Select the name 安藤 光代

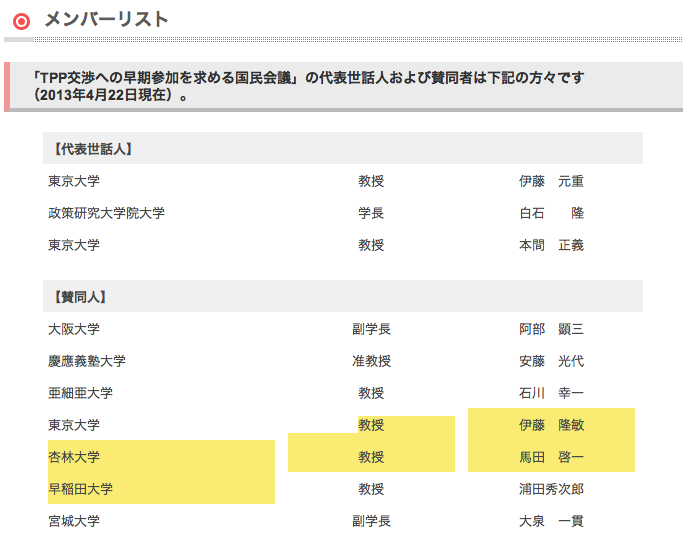coord(551,361)
